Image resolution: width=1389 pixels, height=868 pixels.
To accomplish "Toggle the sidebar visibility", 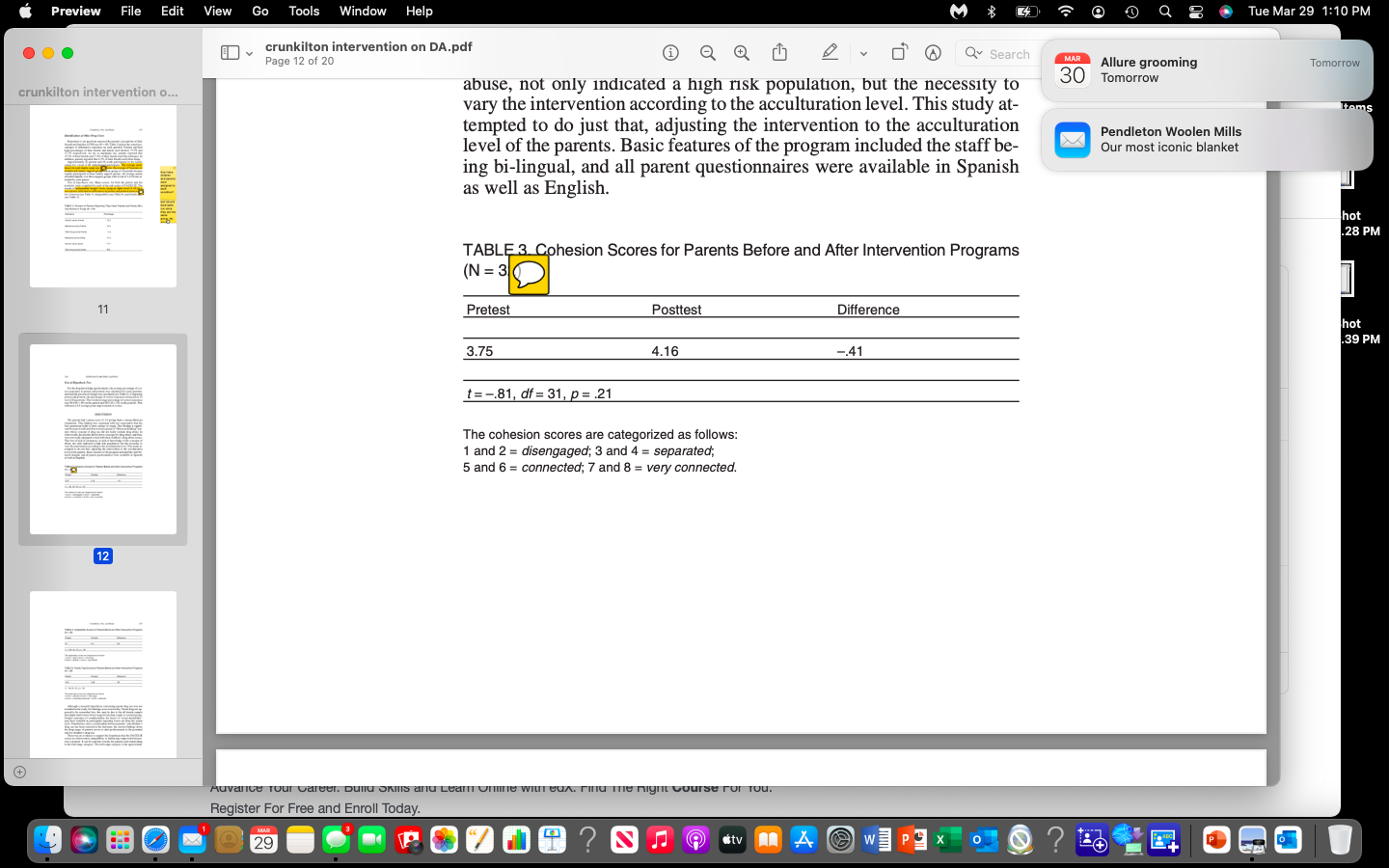I will tap(229, 52).
